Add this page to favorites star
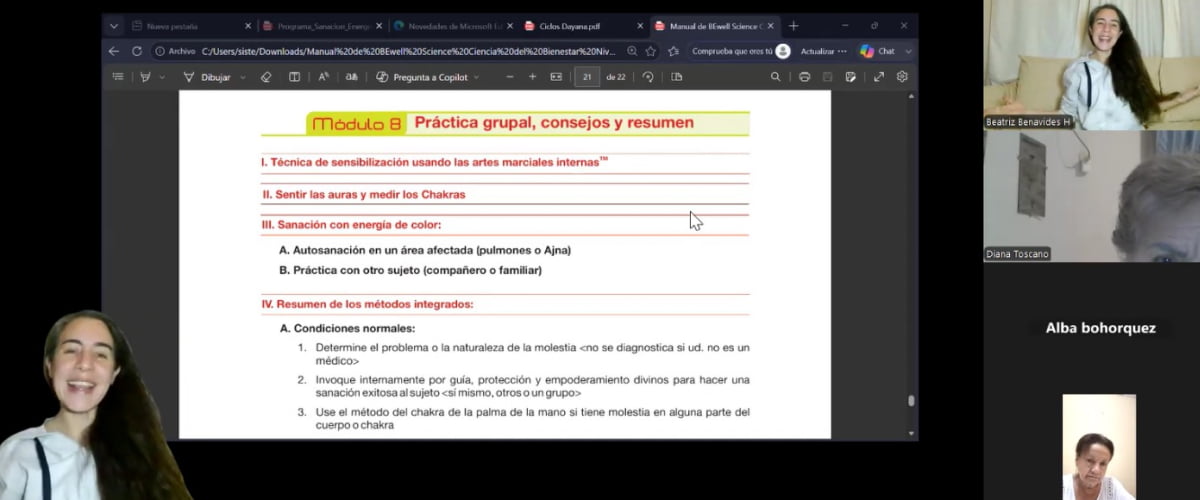The height and width of the screenshot is (500, 1200). pyautogui.click(x=651, y=51)
